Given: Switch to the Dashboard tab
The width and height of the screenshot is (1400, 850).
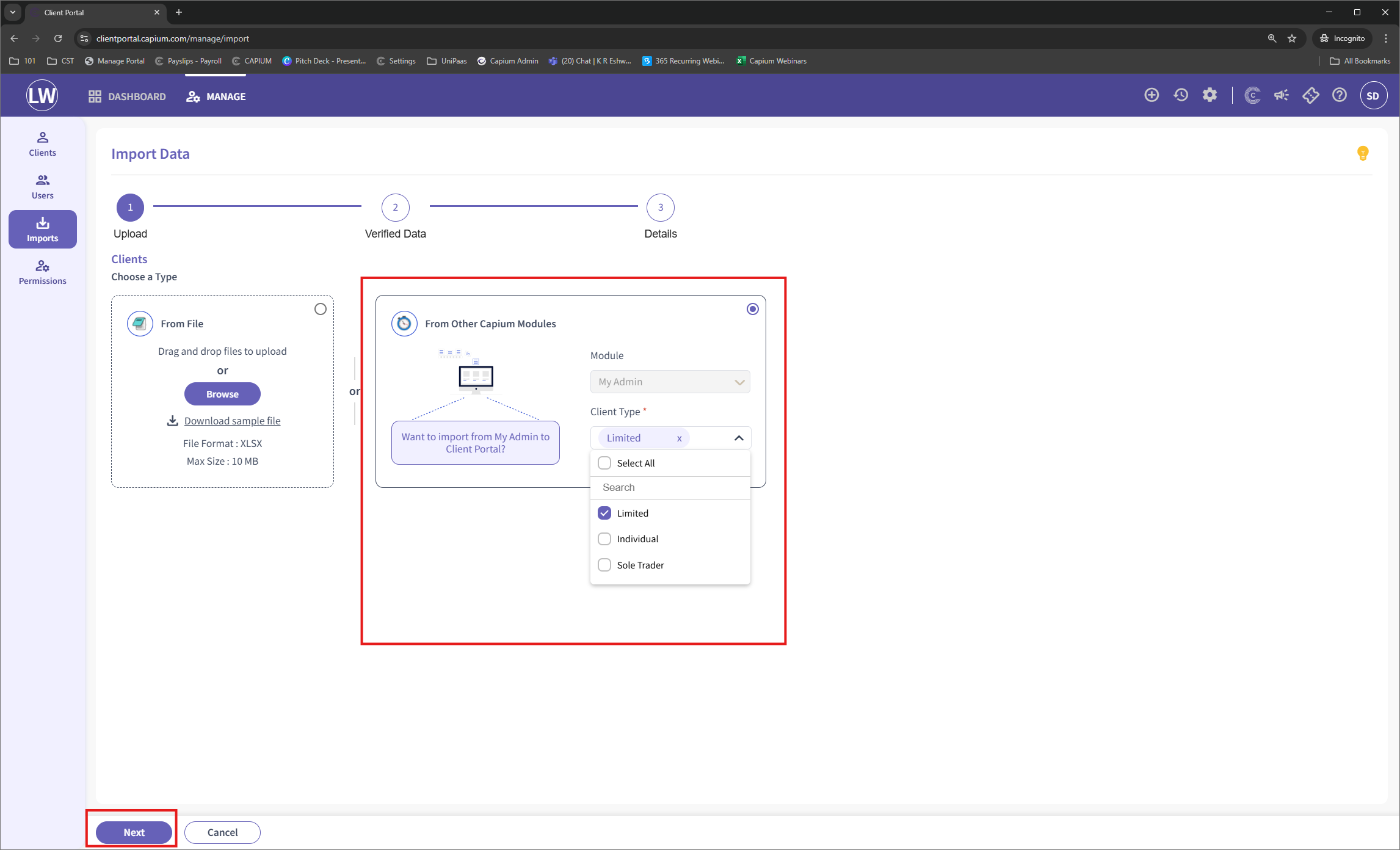Looking at the screenshot, I should 127,96.
